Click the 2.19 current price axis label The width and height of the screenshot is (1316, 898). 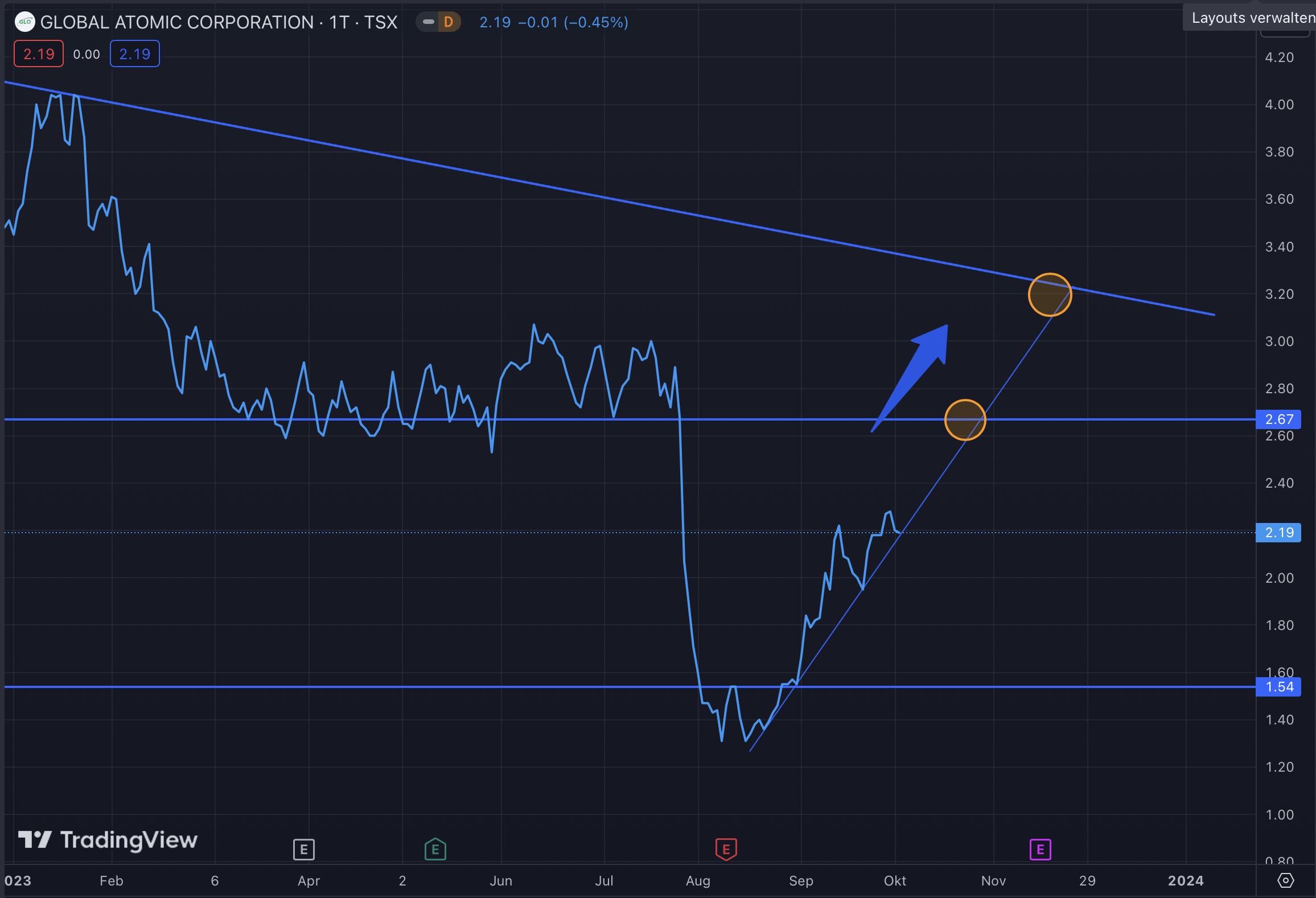1278,533
